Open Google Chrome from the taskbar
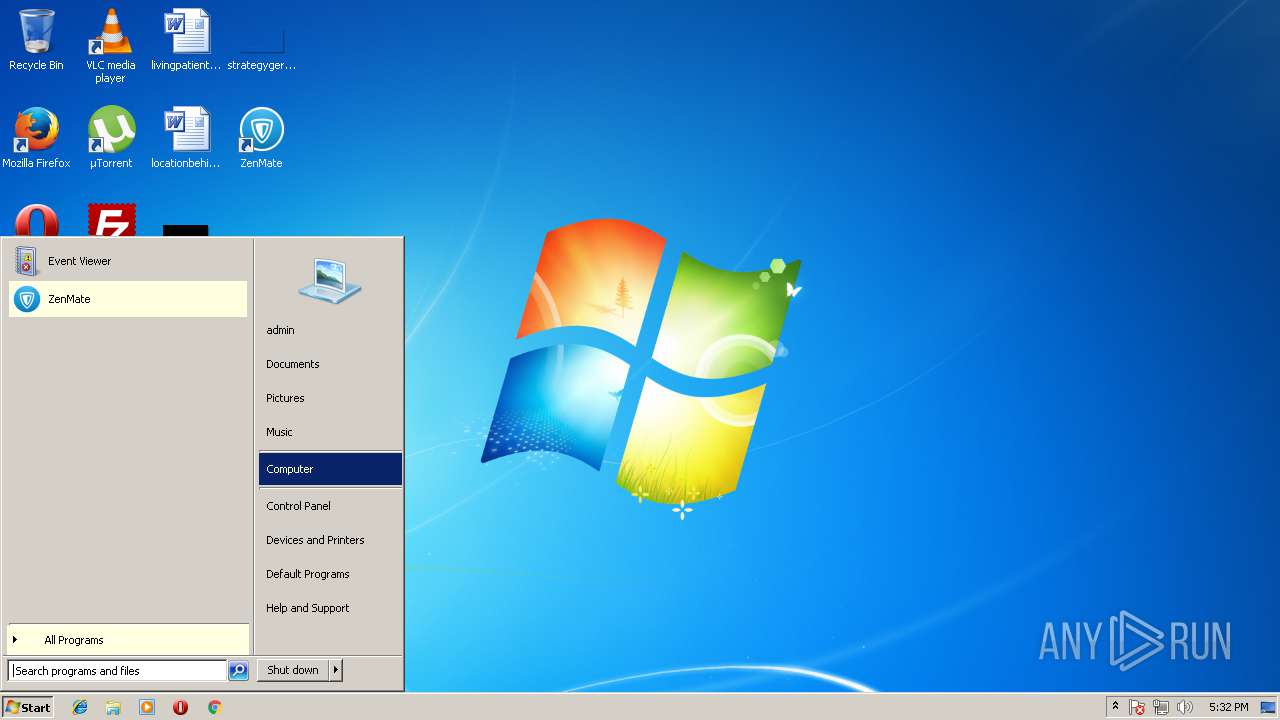The width and height of the screenshot is (1280, 720). (x=214, y=707)
